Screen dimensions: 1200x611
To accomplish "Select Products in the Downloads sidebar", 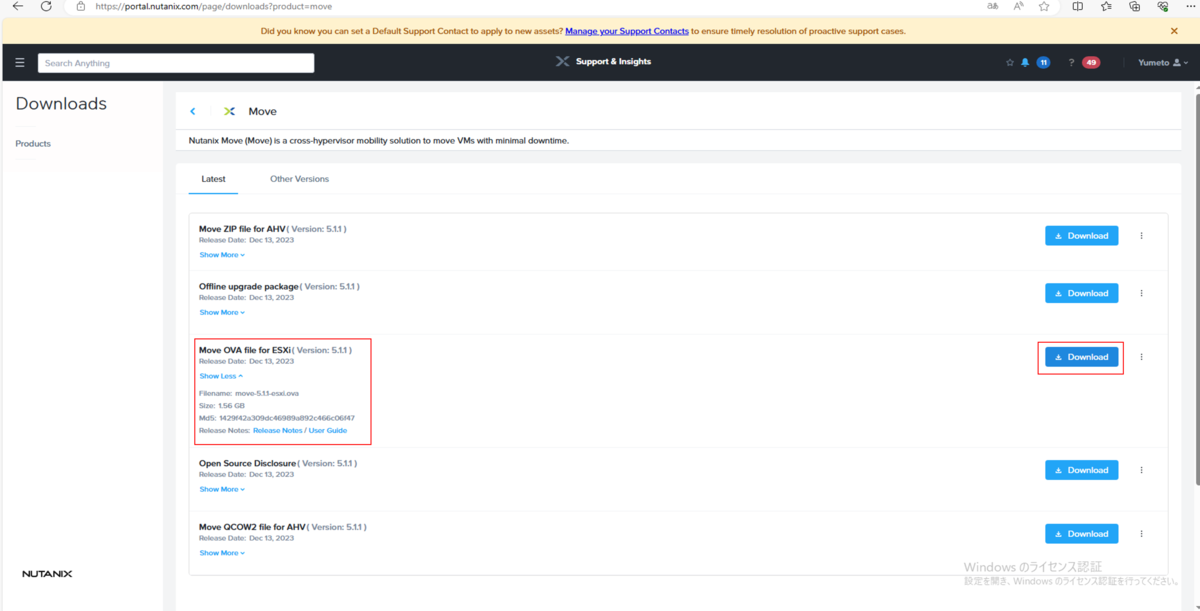I will point(33,143).
